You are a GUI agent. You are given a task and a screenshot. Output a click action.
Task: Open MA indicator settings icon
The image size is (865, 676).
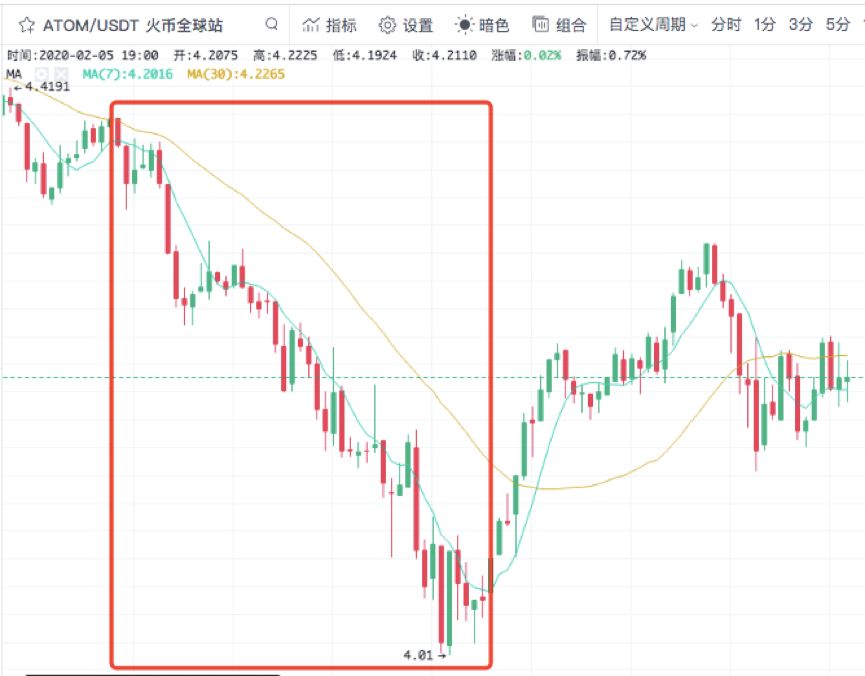click(41, 74)
